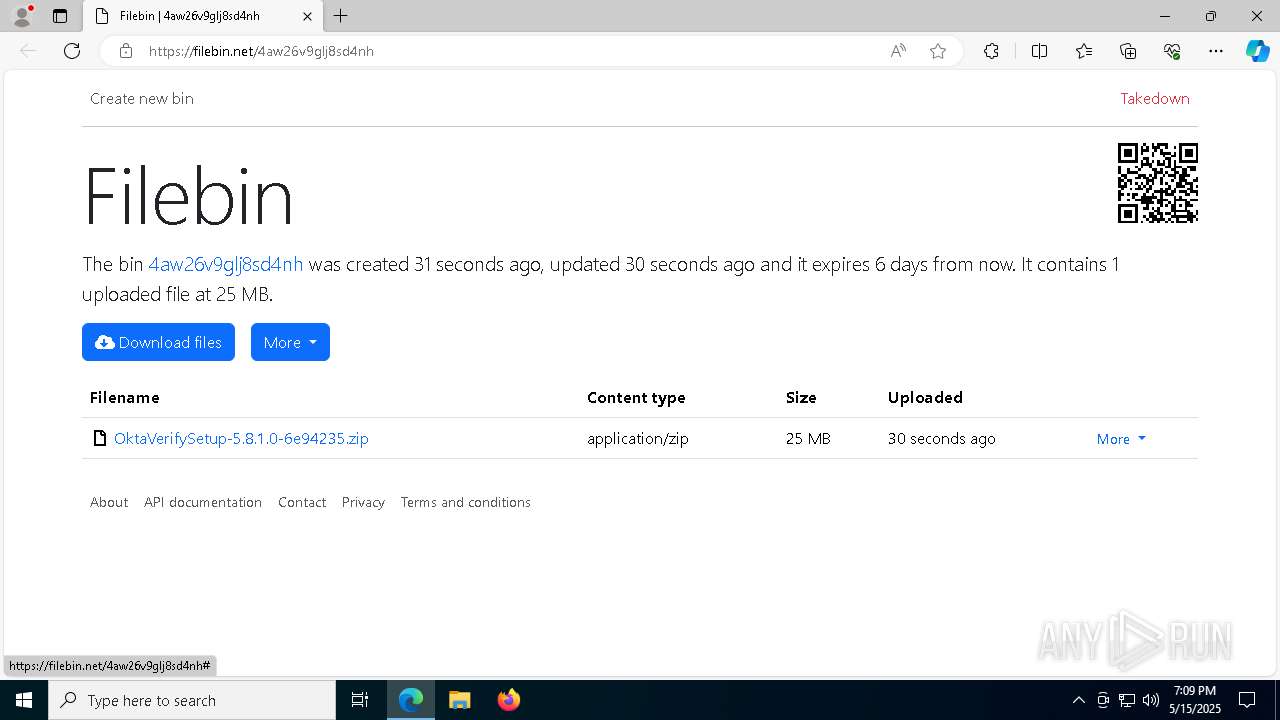
Task: Open the Copilot sidebar icon
Action: point(1257,51)
